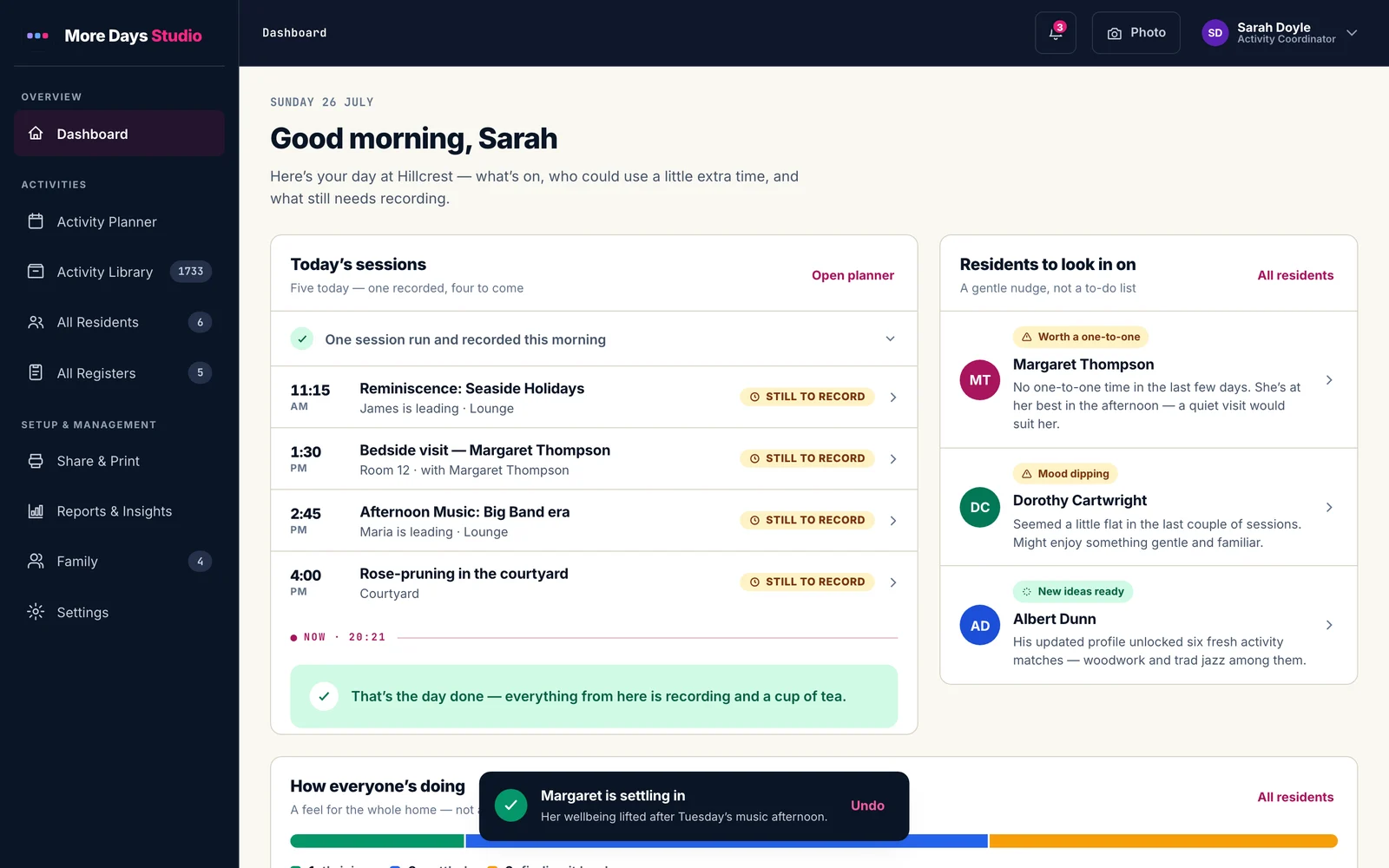Click Sarah Doyle's SD avatar
Screen dimensions: 1389x868
point(1215,33)
